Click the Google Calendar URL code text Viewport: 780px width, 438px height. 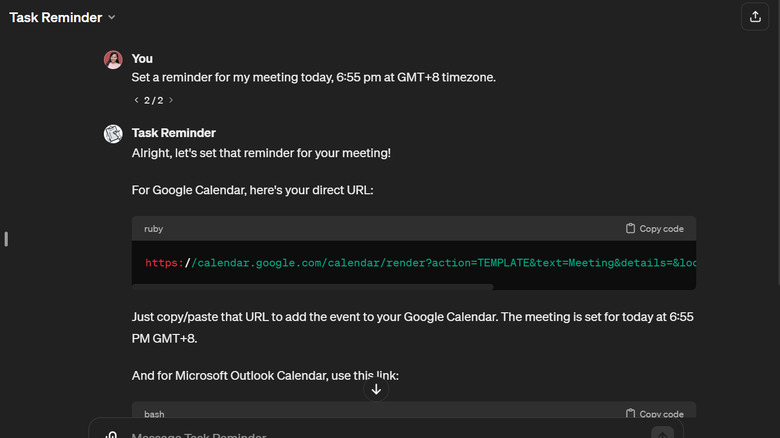(x=420, y=264)
